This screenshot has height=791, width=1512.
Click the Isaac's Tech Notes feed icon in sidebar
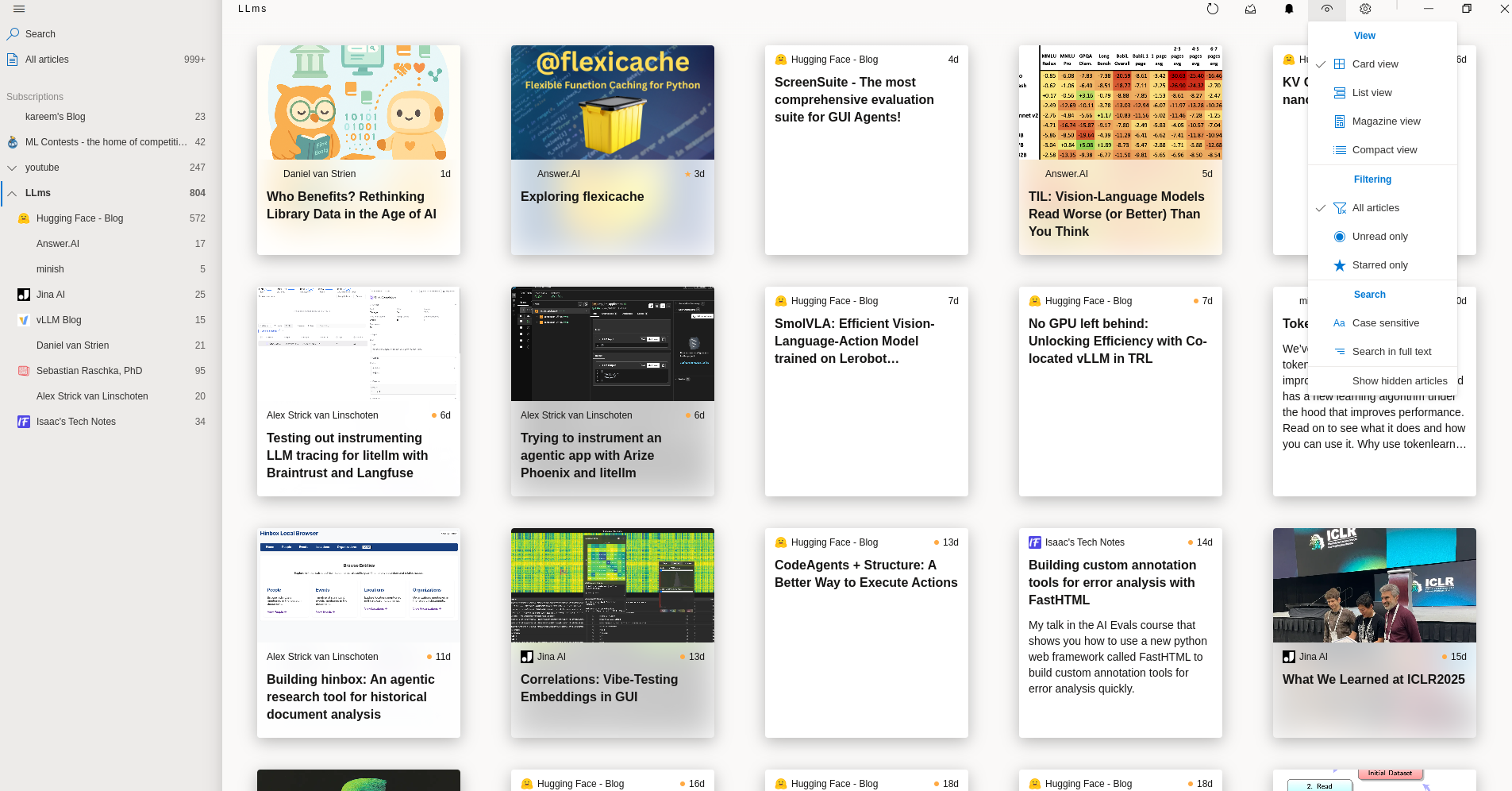(x=24, y=422)
